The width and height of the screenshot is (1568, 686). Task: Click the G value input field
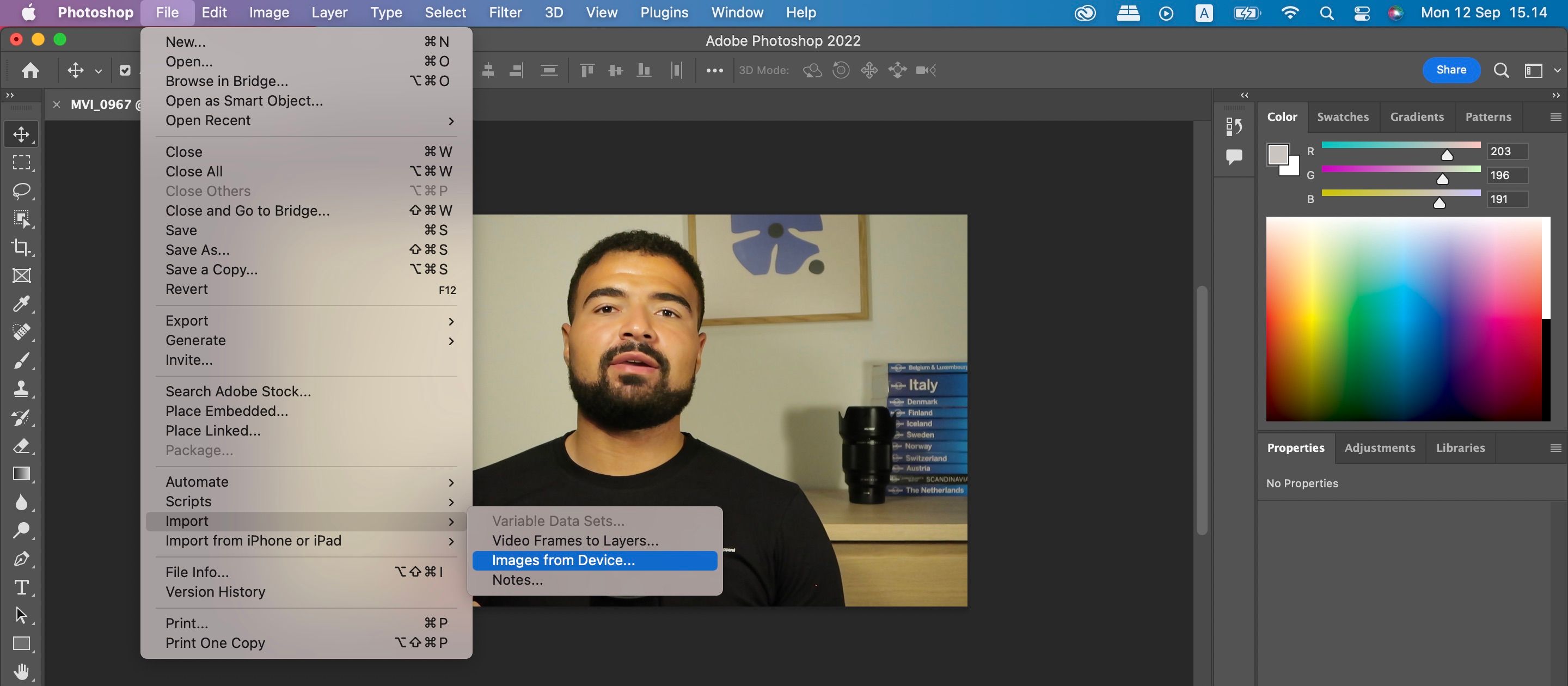(1506, 175)
